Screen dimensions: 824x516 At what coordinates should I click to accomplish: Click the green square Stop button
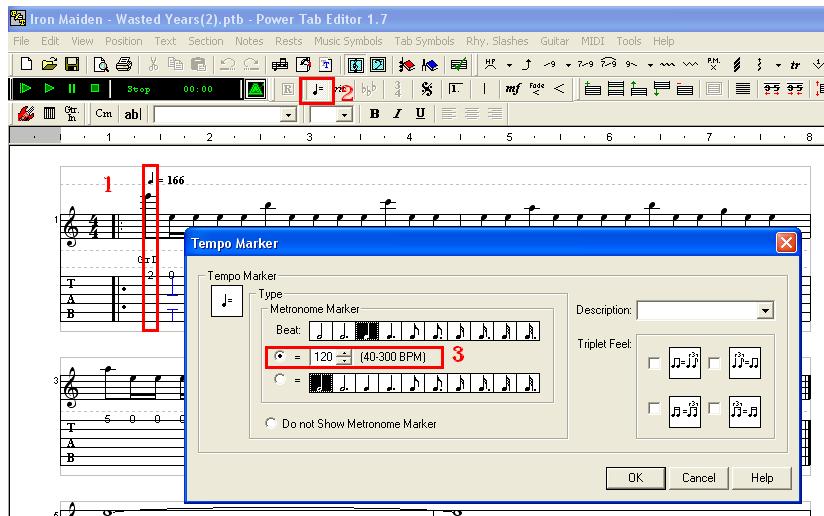tap(95, 88)
